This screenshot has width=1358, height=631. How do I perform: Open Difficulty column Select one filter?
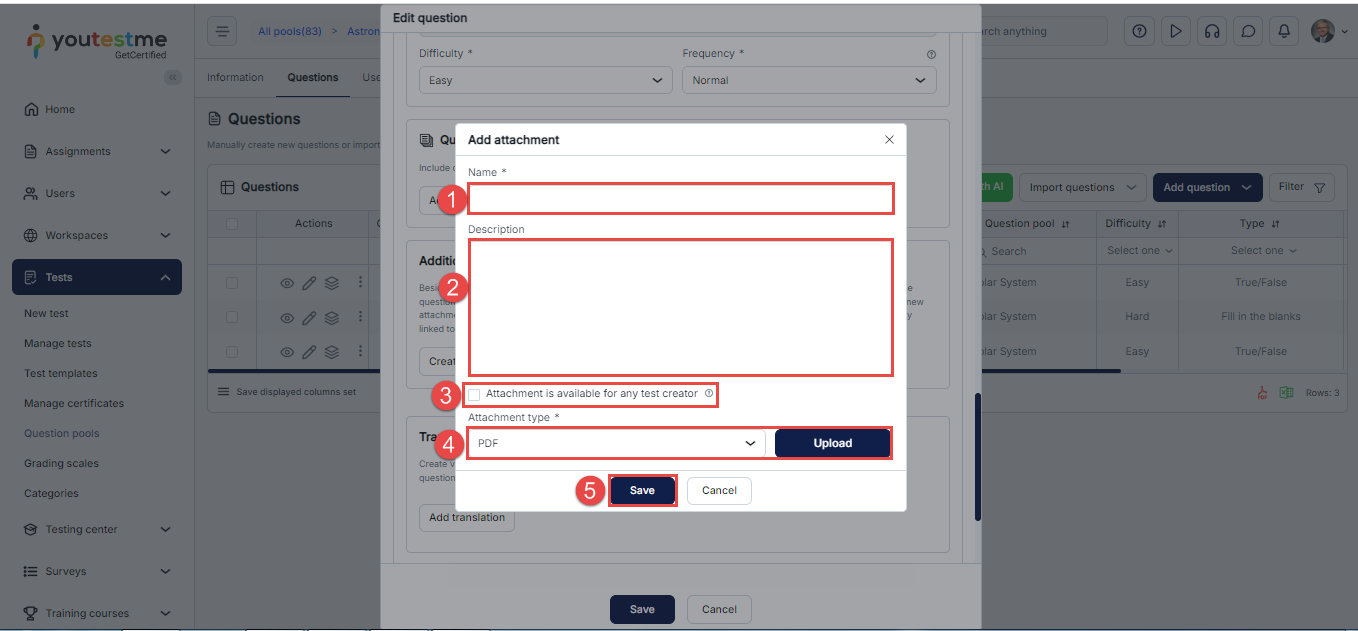click(1140, 251)
